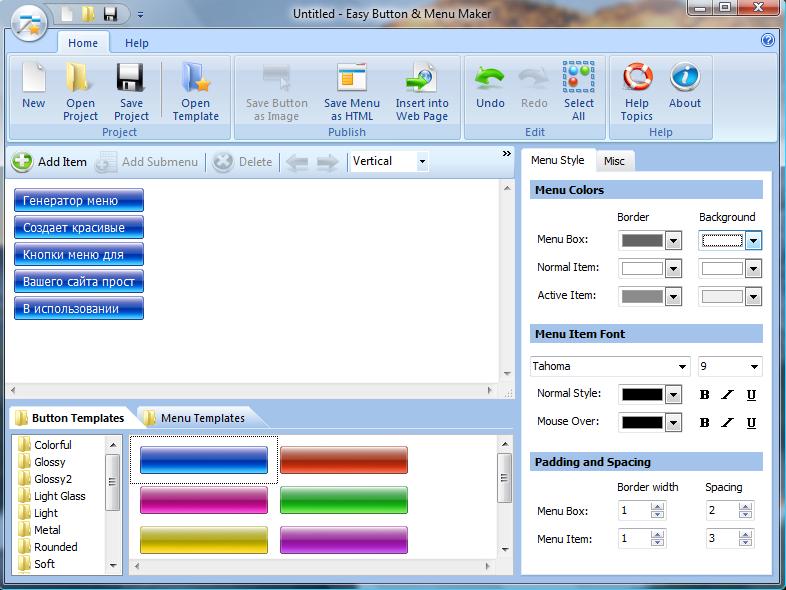Click the New project icon in ribbon
786x590 pixels.
coord(34,86)
